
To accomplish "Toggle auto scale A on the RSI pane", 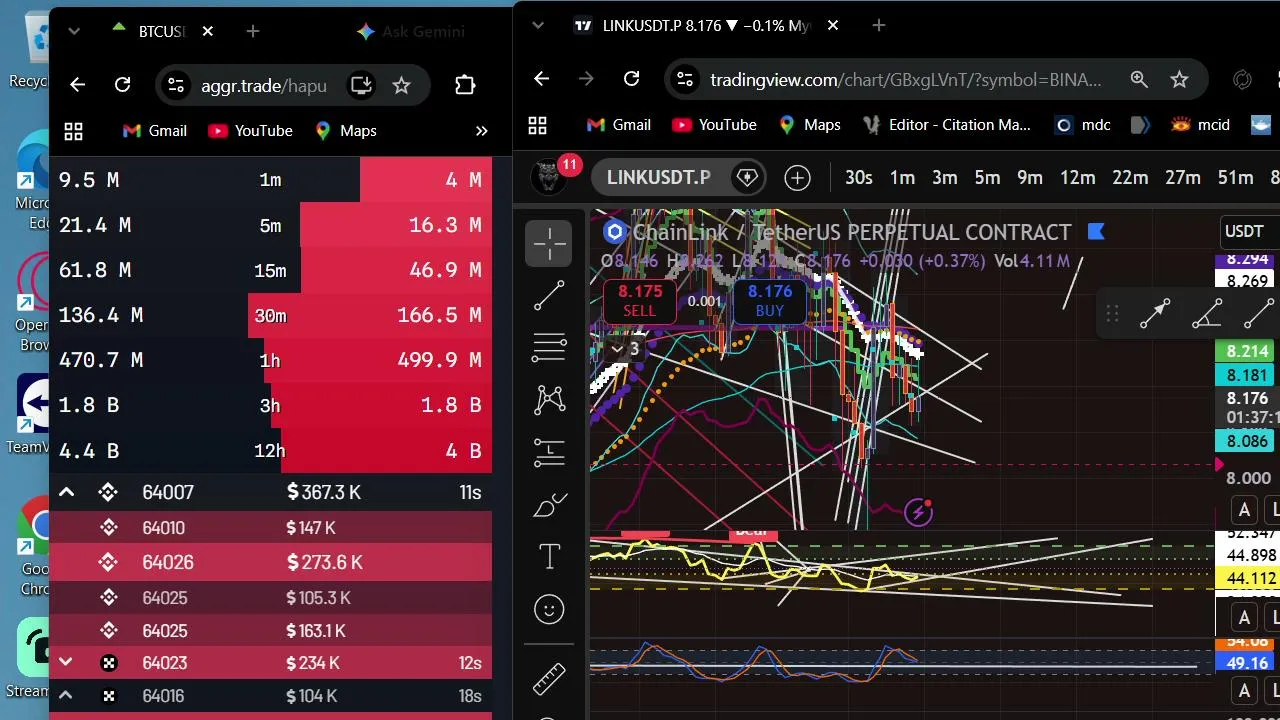I will 1244,616.
